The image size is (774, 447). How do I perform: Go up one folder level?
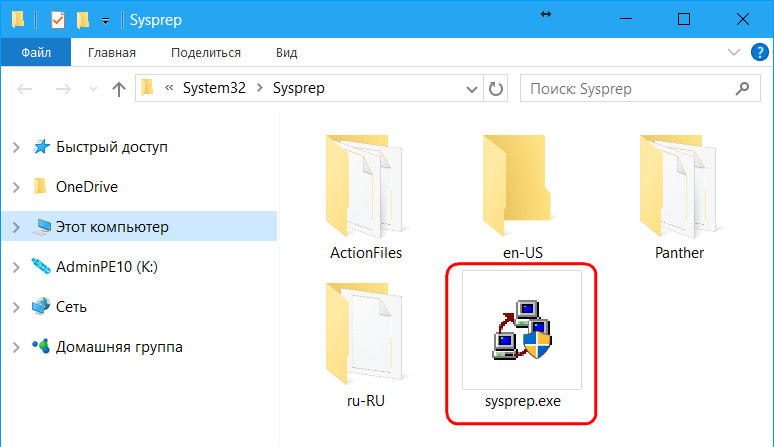pos(118,89)
